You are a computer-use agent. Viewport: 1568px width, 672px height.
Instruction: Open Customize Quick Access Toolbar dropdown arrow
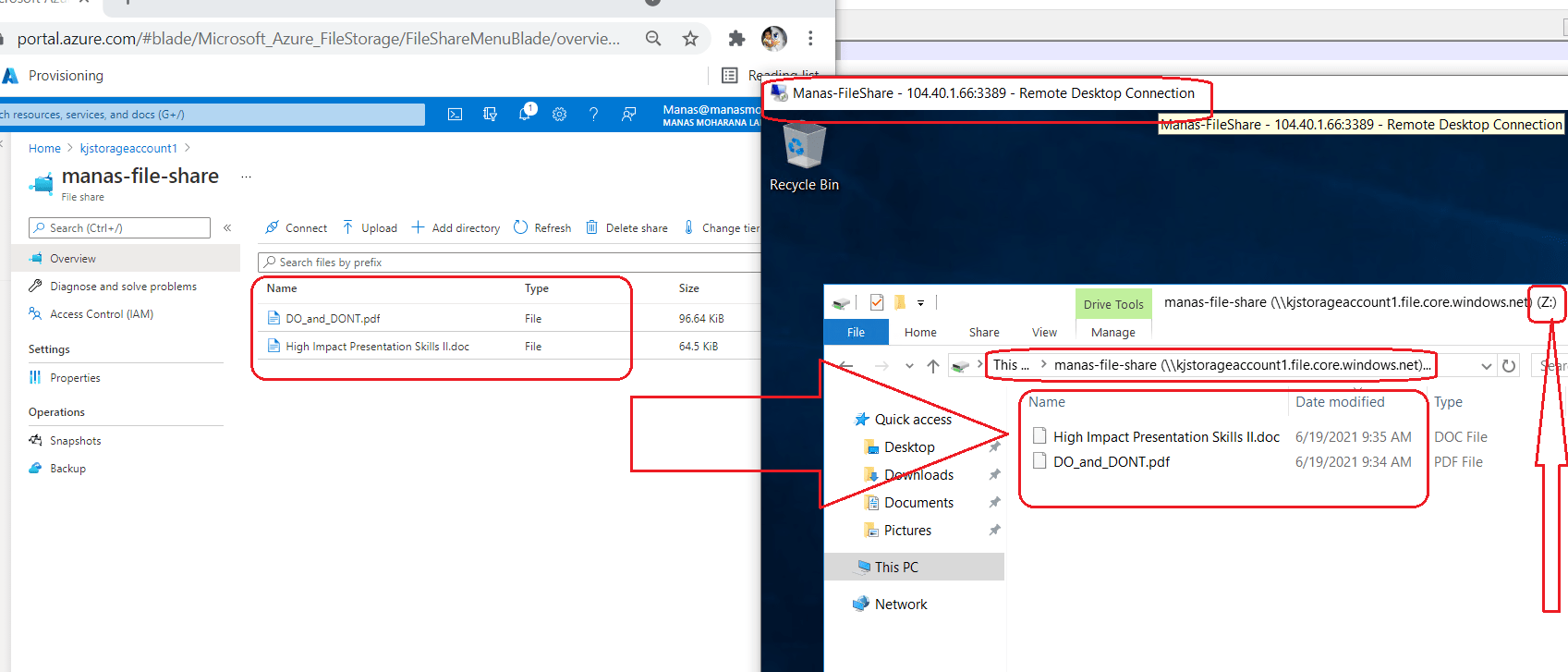(920, 302)
